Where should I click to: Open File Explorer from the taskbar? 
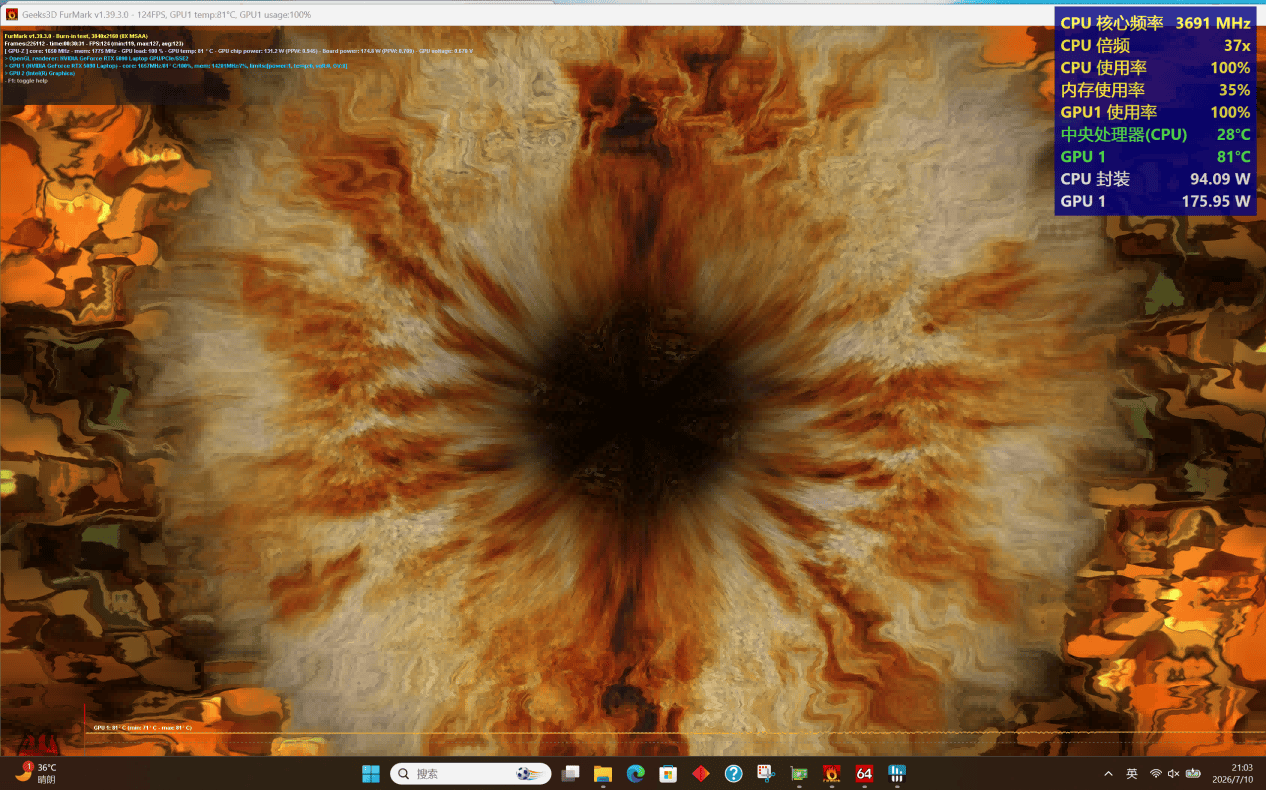(x=603, y=774)
